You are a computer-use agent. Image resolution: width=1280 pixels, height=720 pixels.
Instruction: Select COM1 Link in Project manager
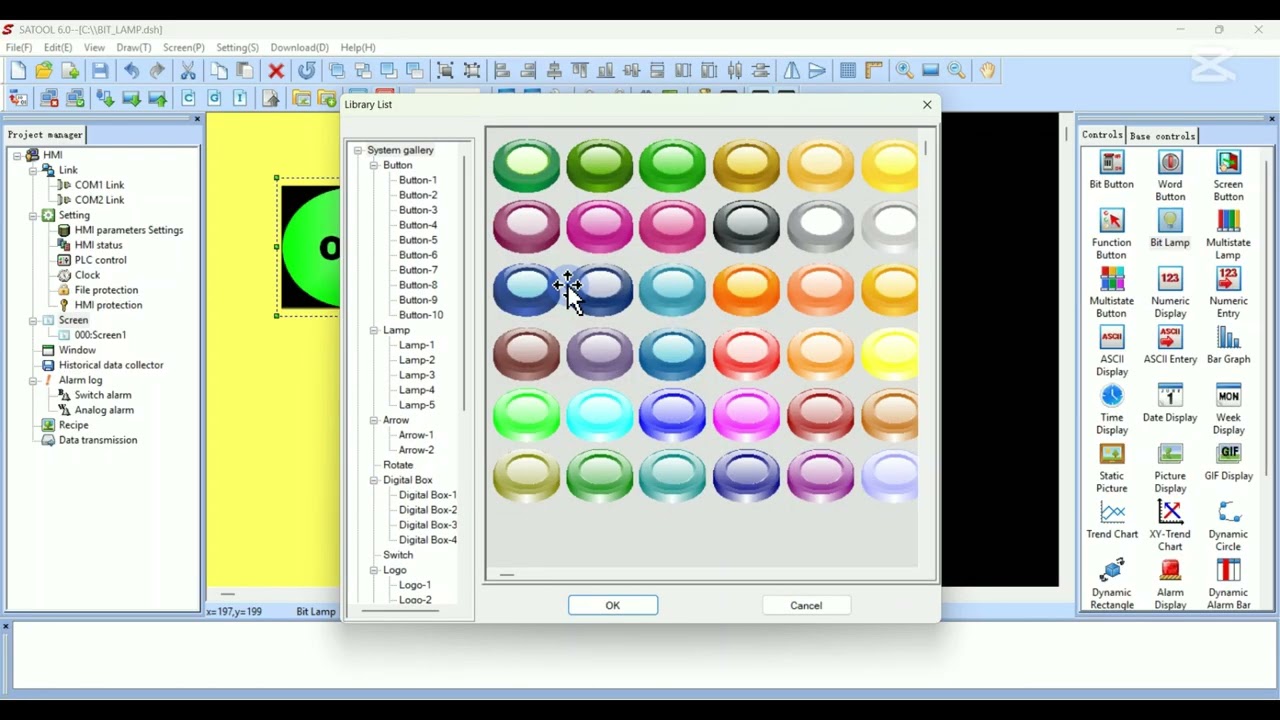coord(99,185)
